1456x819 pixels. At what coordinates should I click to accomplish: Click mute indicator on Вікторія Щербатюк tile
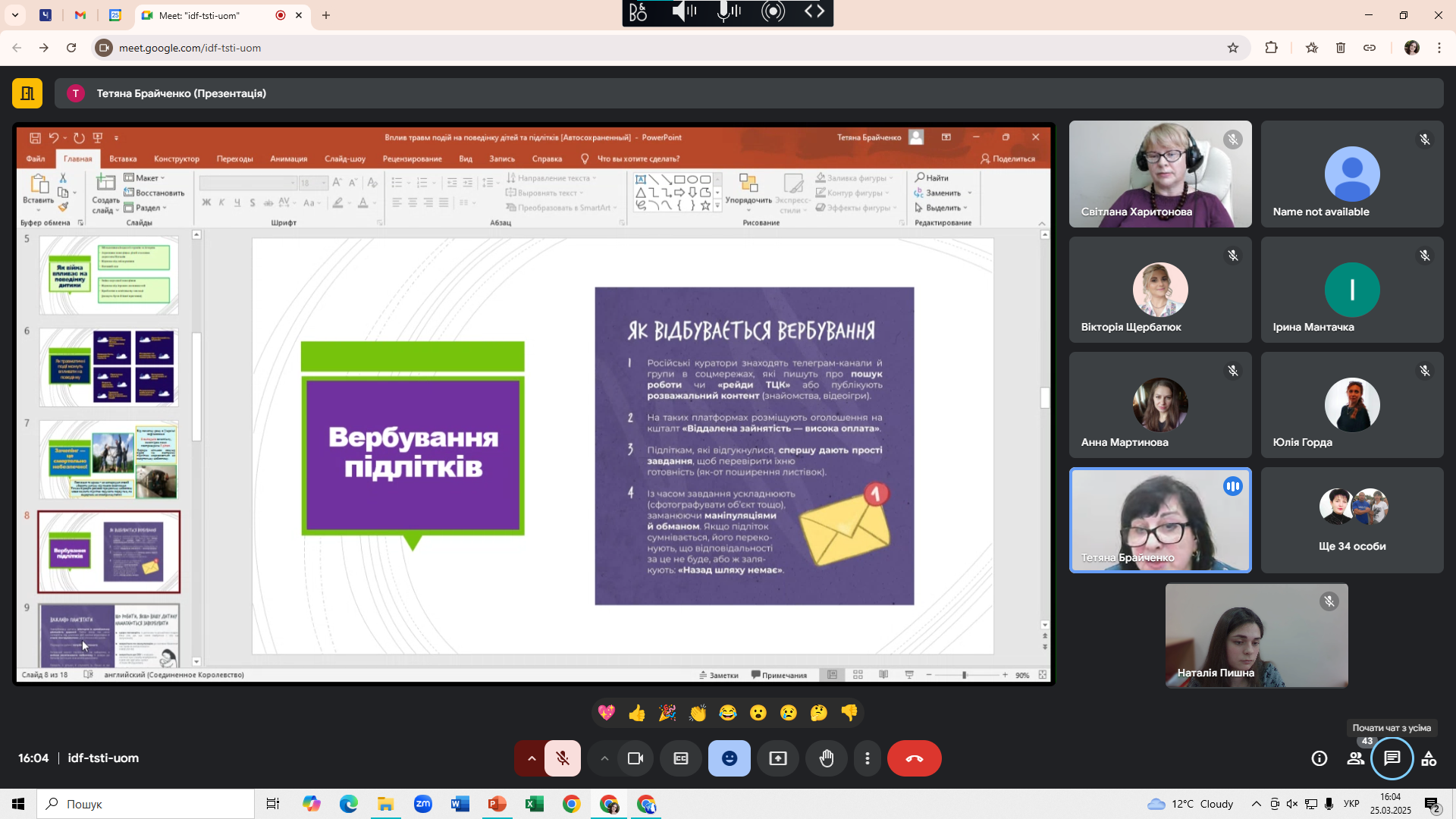(x=1233, y=256)
